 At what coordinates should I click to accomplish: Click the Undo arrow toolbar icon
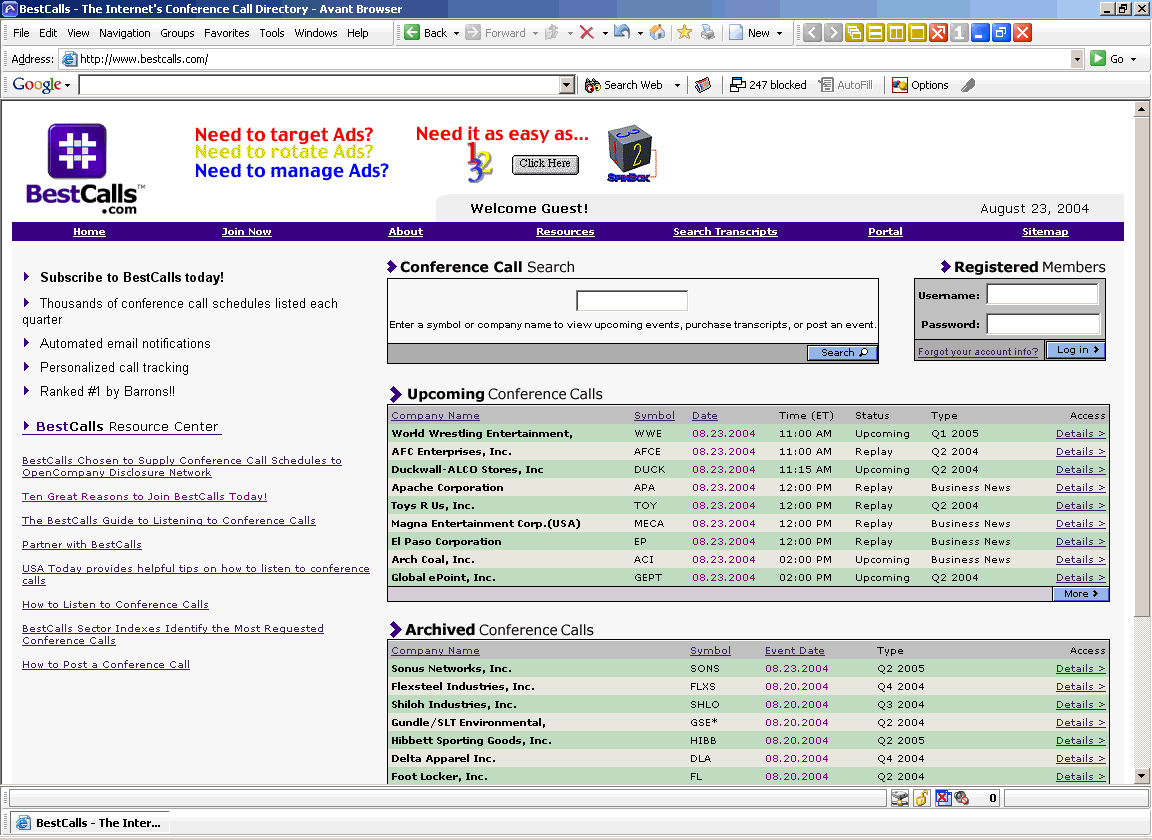coord(622,33)
